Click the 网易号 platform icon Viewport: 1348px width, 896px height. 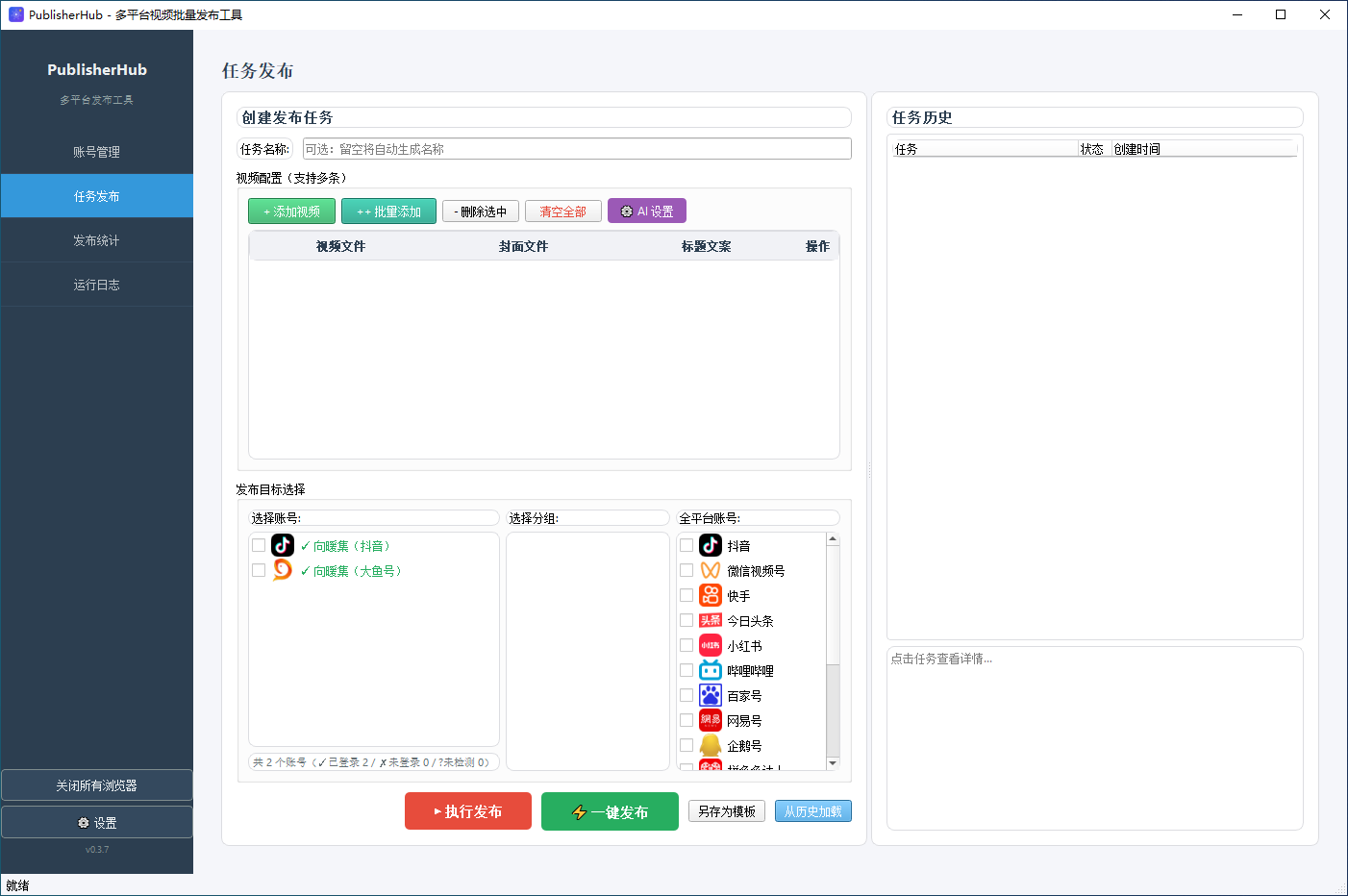(711, 720)
